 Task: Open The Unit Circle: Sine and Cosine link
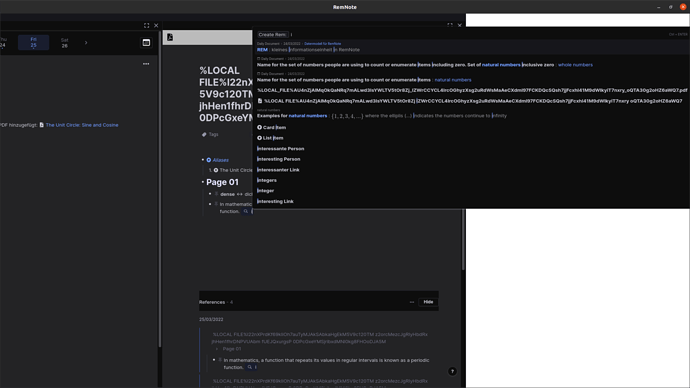[x=82, y=125]
